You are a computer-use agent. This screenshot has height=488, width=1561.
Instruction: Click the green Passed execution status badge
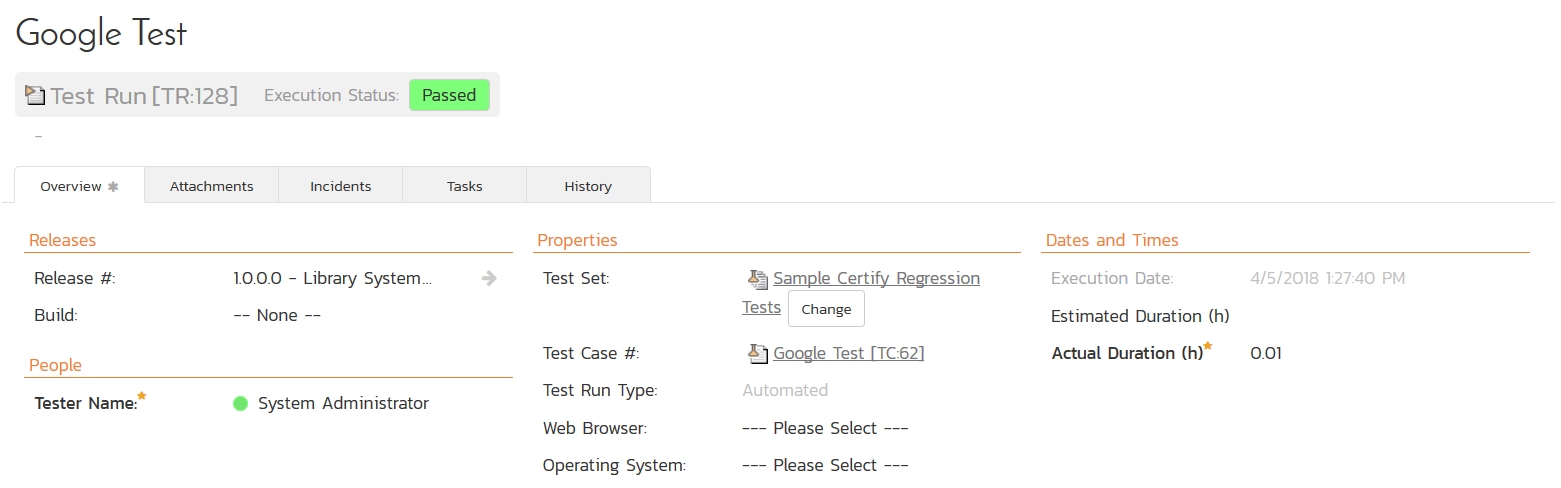point(449,95)
